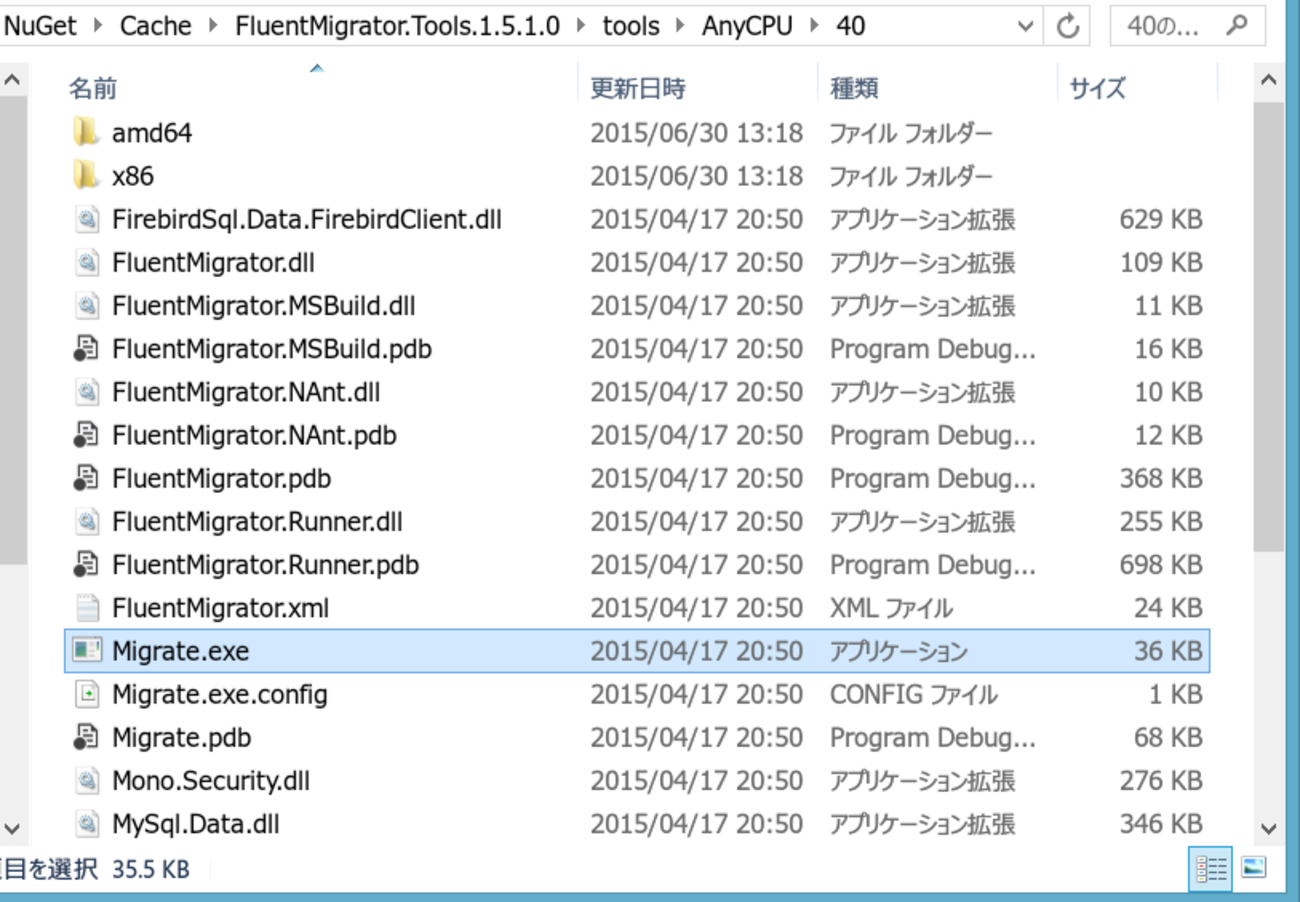Expand the chevron after the Cache breadcrumb
Screen dimensions: 1300x902
212,27
